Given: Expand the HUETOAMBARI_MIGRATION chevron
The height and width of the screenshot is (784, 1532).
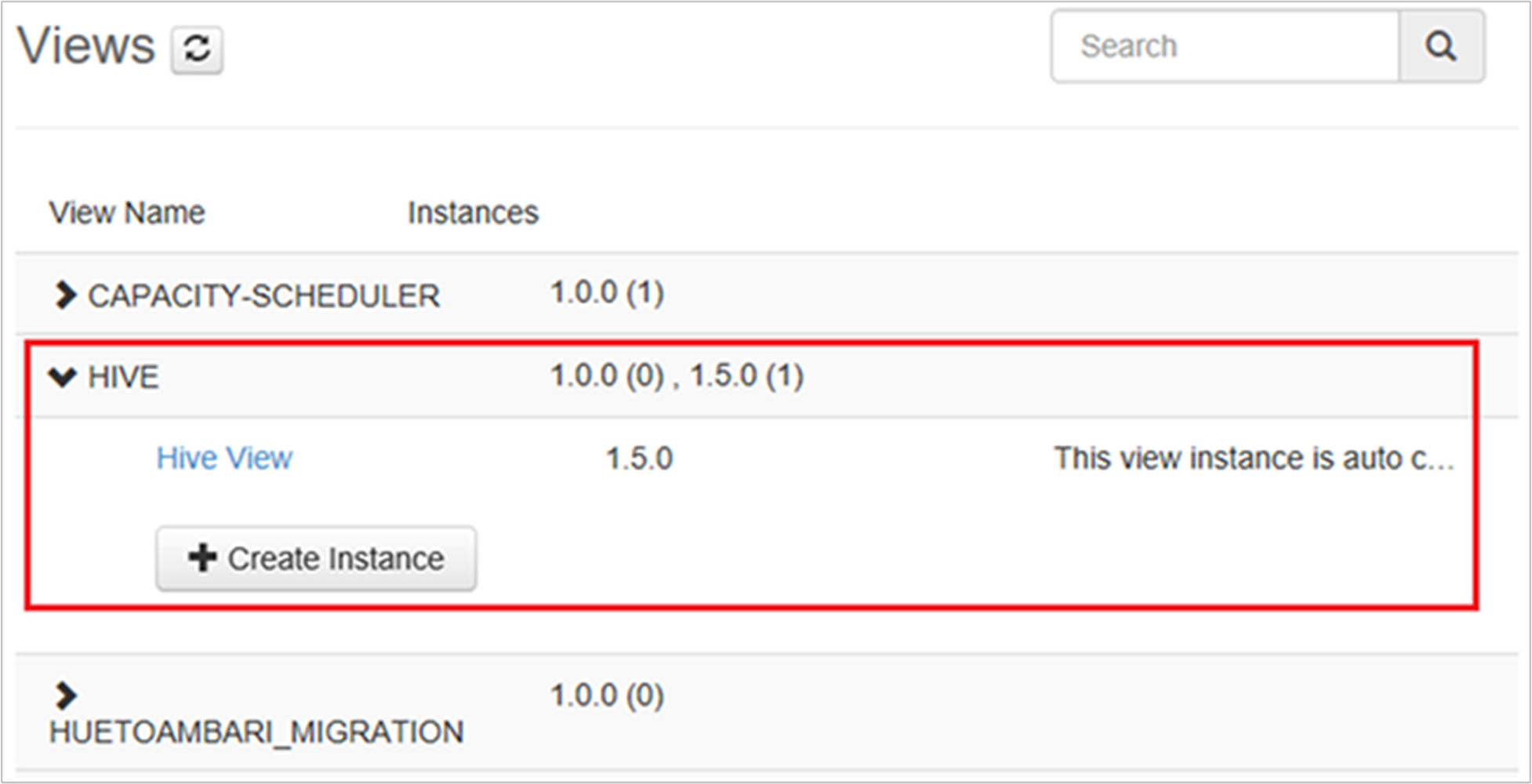Looking at the screenshot, I should coord(66,695).
